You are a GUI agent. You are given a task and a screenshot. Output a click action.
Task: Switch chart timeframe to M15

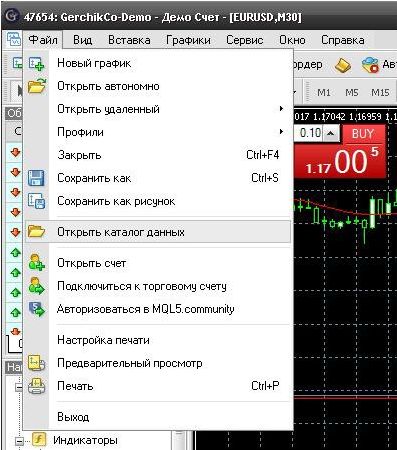point(380,92)
